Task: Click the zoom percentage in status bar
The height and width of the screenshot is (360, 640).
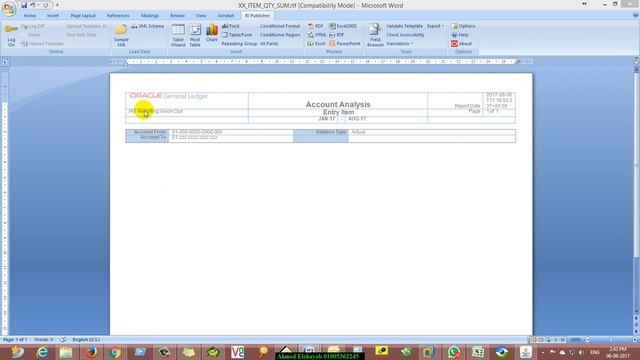Action: point(576,340)
